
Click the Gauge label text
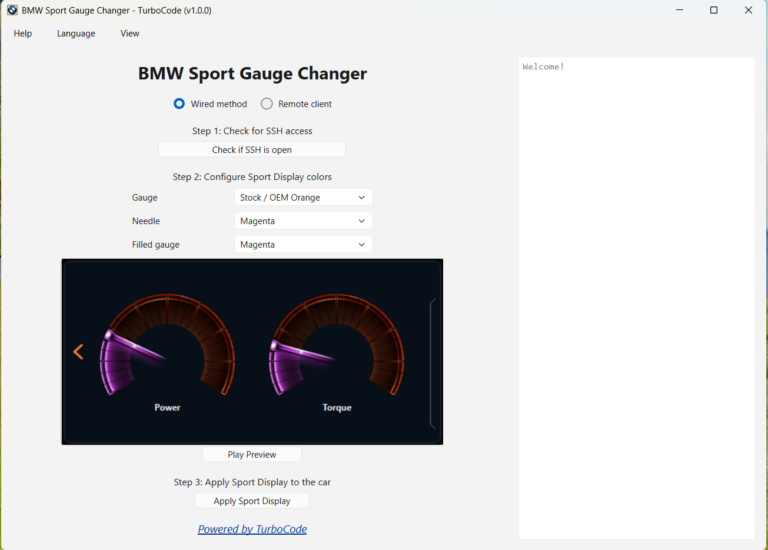click(x=144, y=197)
